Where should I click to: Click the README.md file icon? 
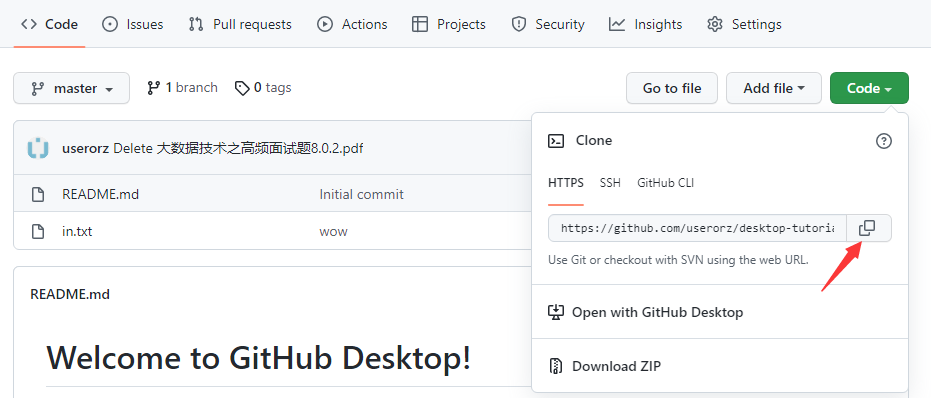click(38, 194)
